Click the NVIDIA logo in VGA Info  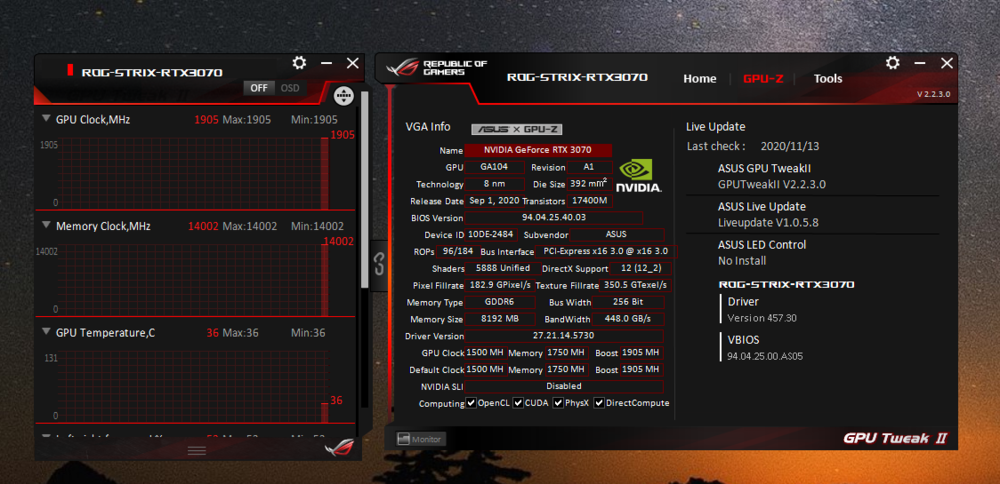tap(638, 176)
